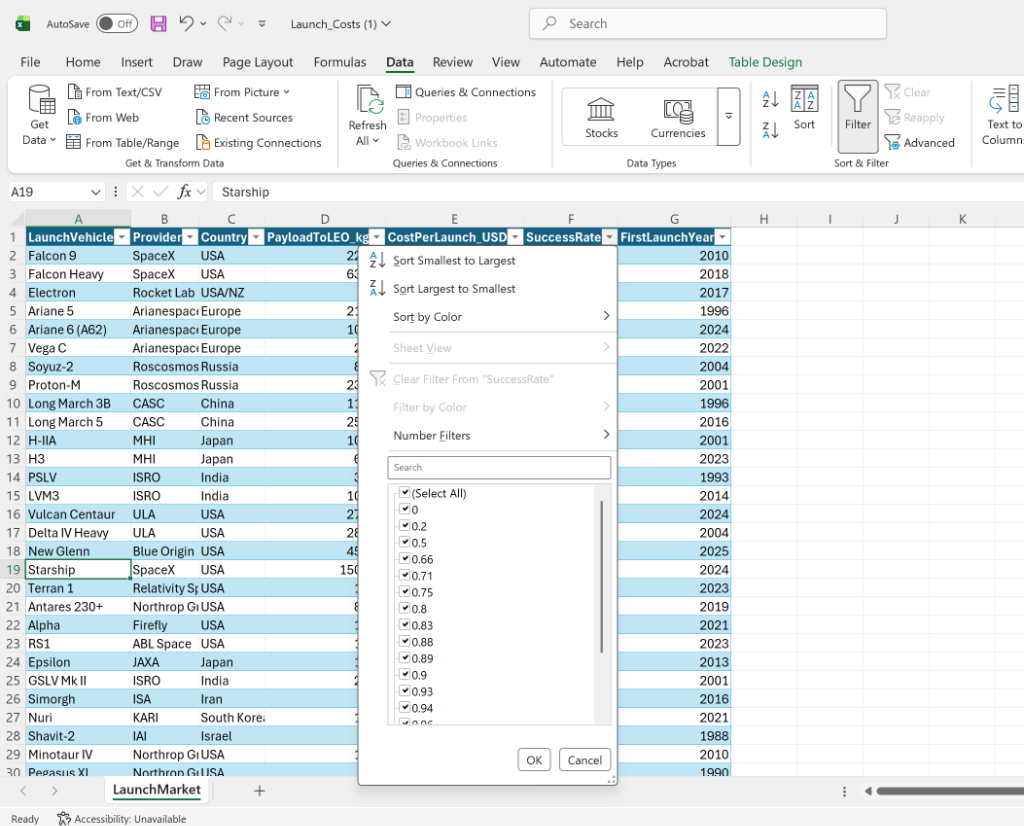Viewport: 1024px width, 826px height.
Task: Cancel the filter menu
Action: click(x=585, y=760)
